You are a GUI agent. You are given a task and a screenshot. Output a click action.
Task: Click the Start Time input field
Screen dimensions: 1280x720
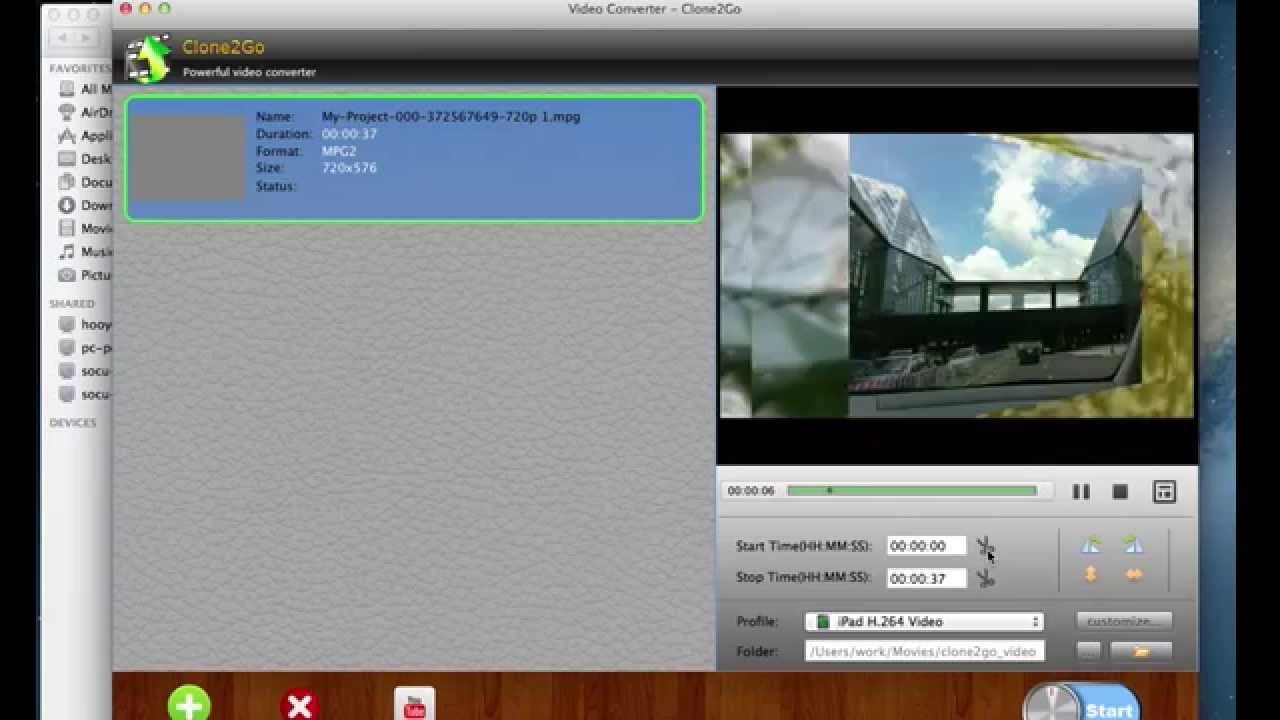click(926, 546)
